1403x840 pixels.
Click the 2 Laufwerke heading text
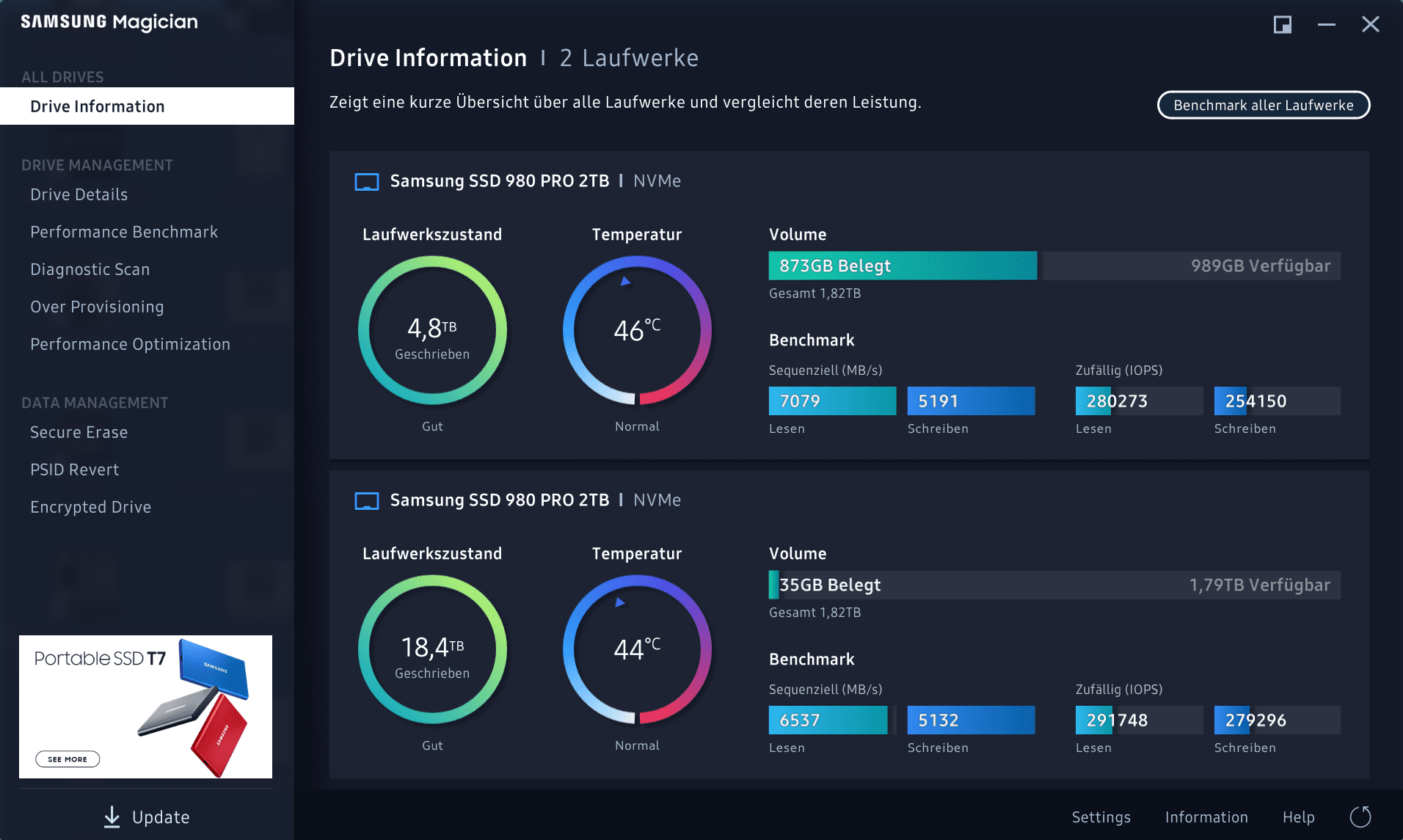pyautogui.click(x=629, y=58)
